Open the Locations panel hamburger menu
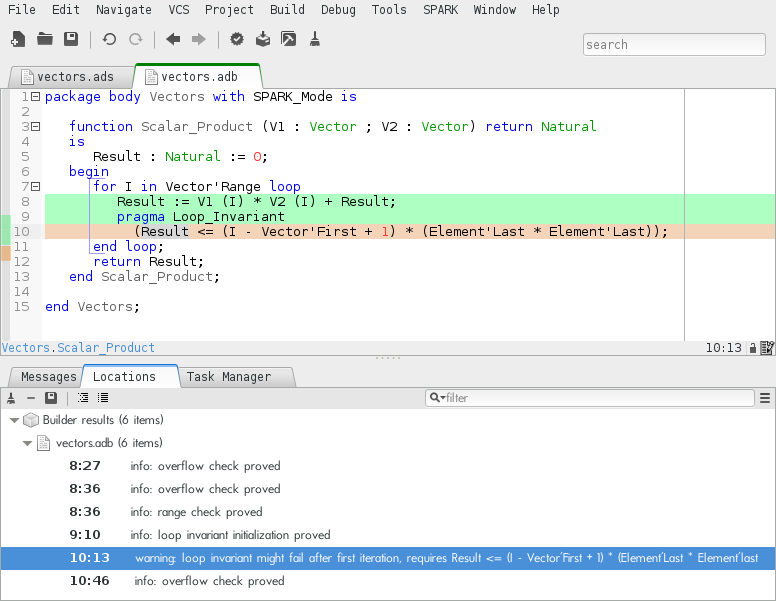 click(765, 398)
